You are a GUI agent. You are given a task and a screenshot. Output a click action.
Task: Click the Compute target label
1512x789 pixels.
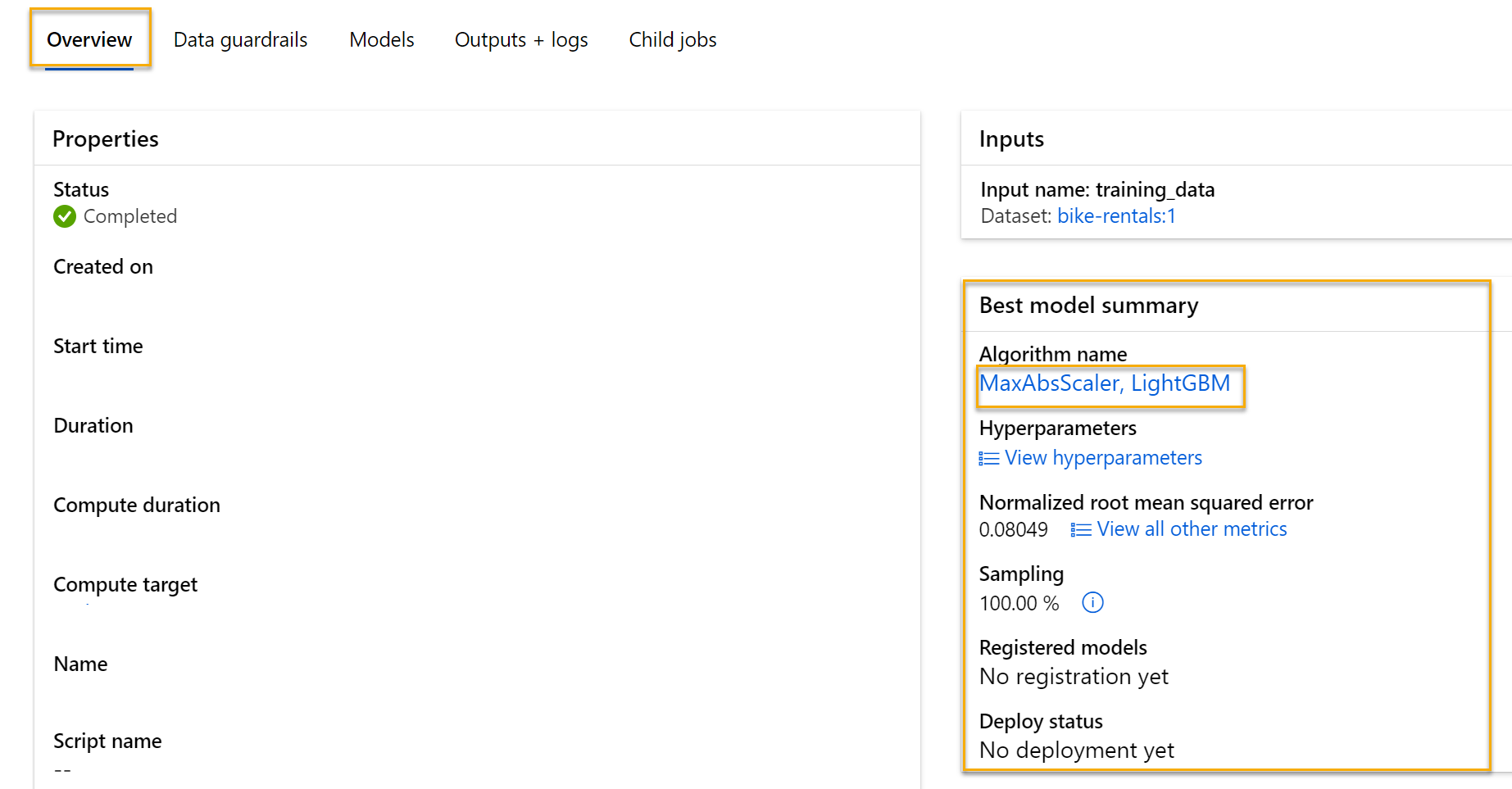pyautogui.click(x=125, y=585)
